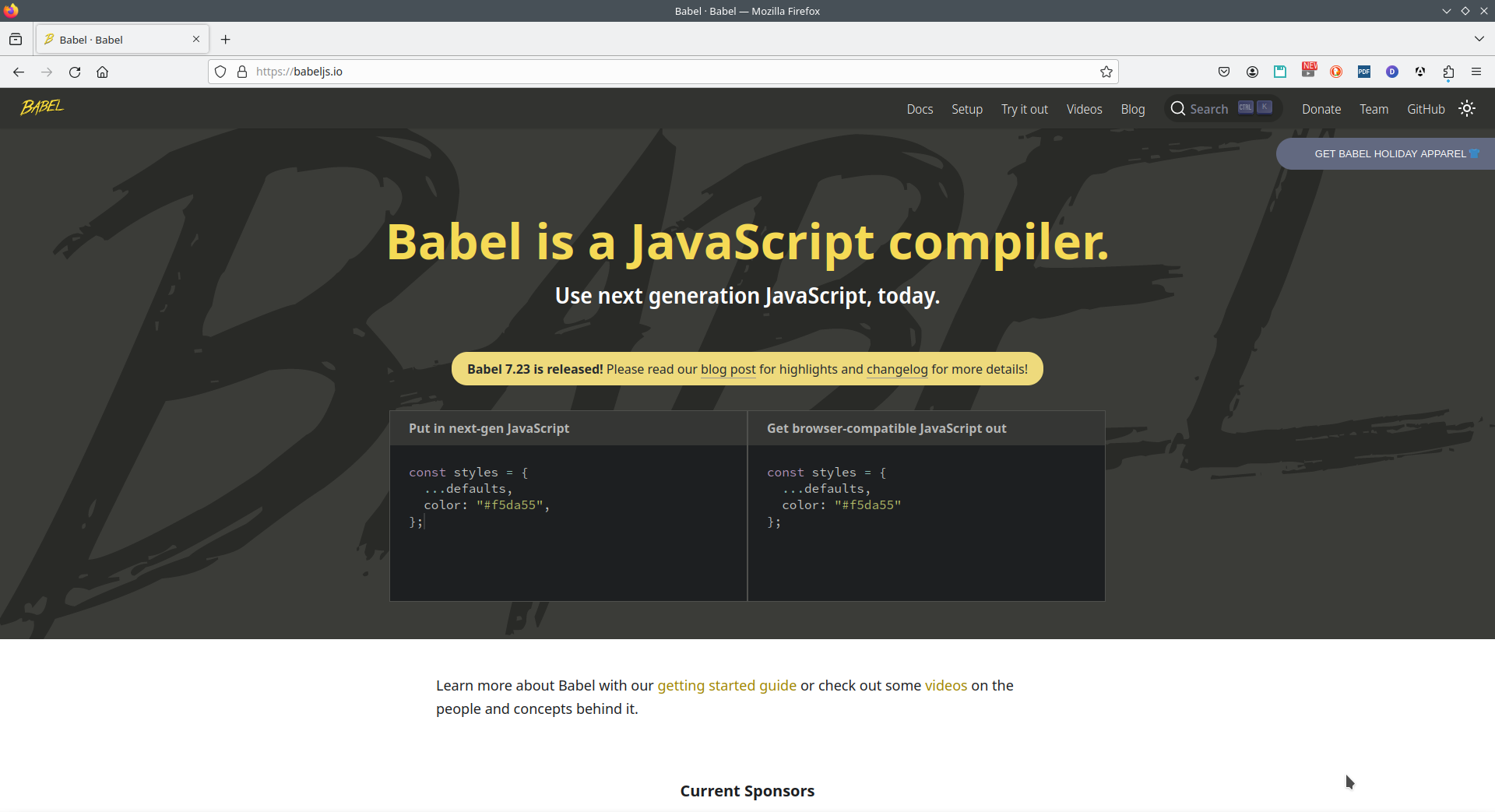This screenshot has height=812, width=1495.
Task: Click the "Babel is a JavaScript compiler." headline
Action: click(747, 242)
